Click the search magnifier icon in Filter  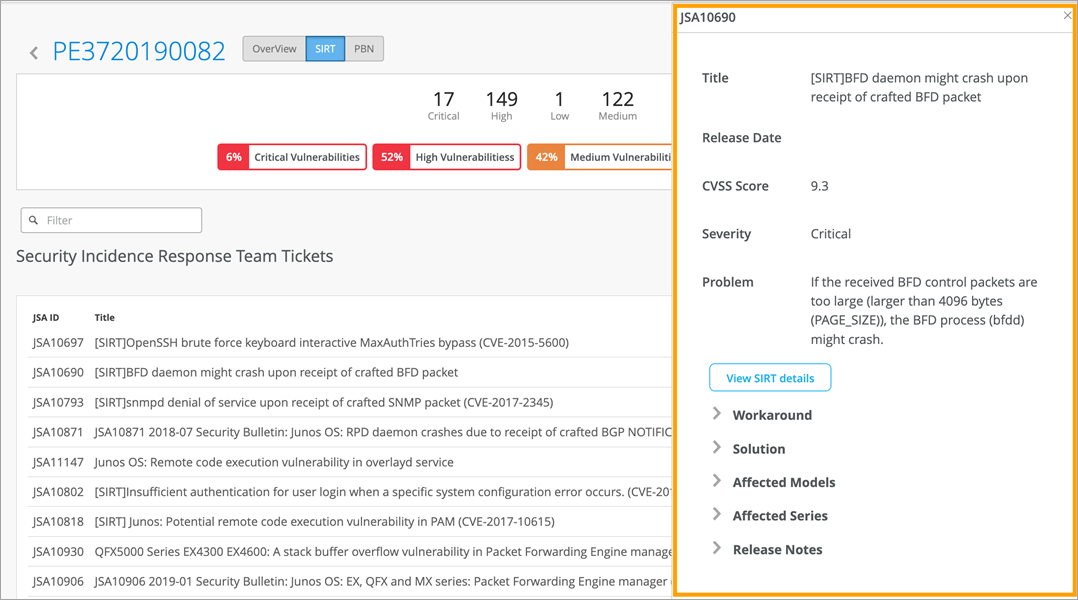pos(34,220)
